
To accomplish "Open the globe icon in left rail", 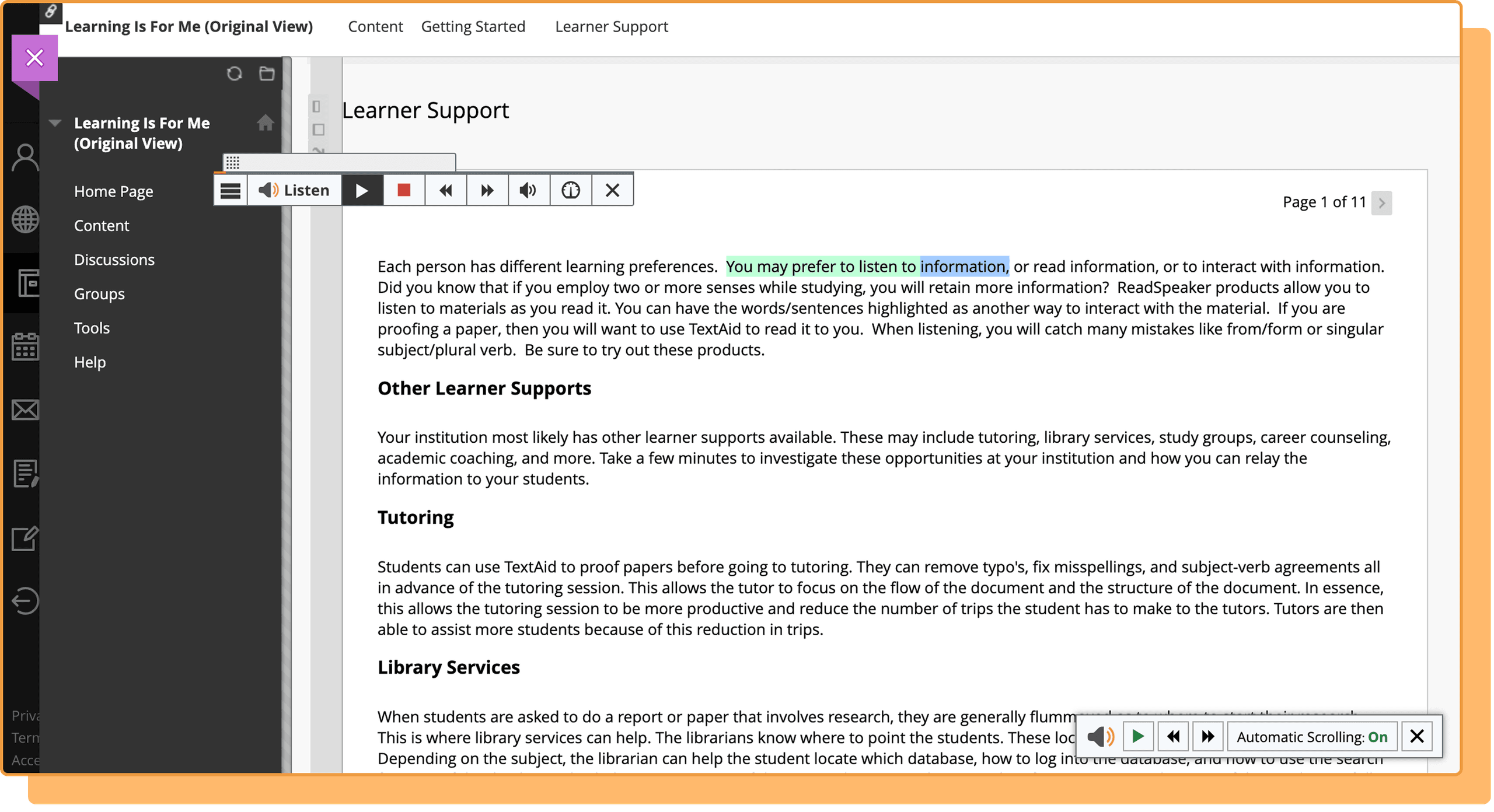I will [25, 220].
